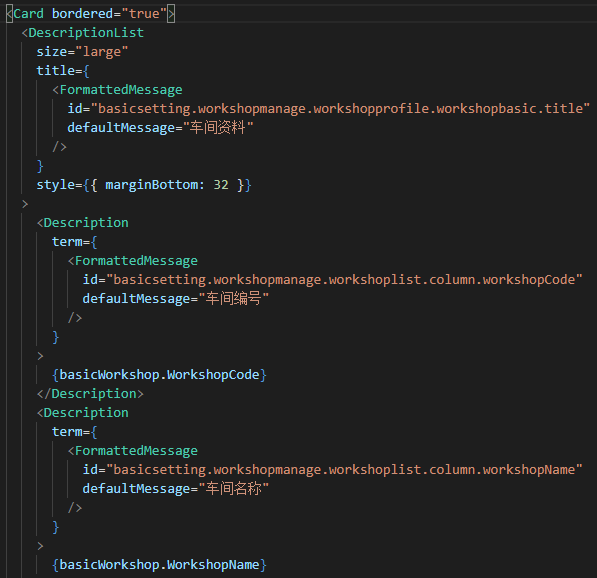Click the closing </Description> tag
The image size is (597, 578).
click(x=90, y=394)
